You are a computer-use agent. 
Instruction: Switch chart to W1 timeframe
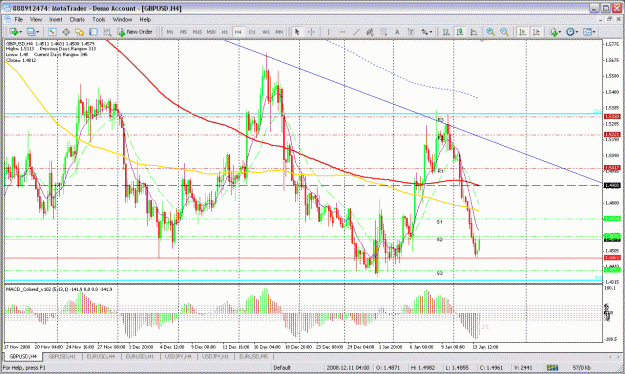point(266,32)
